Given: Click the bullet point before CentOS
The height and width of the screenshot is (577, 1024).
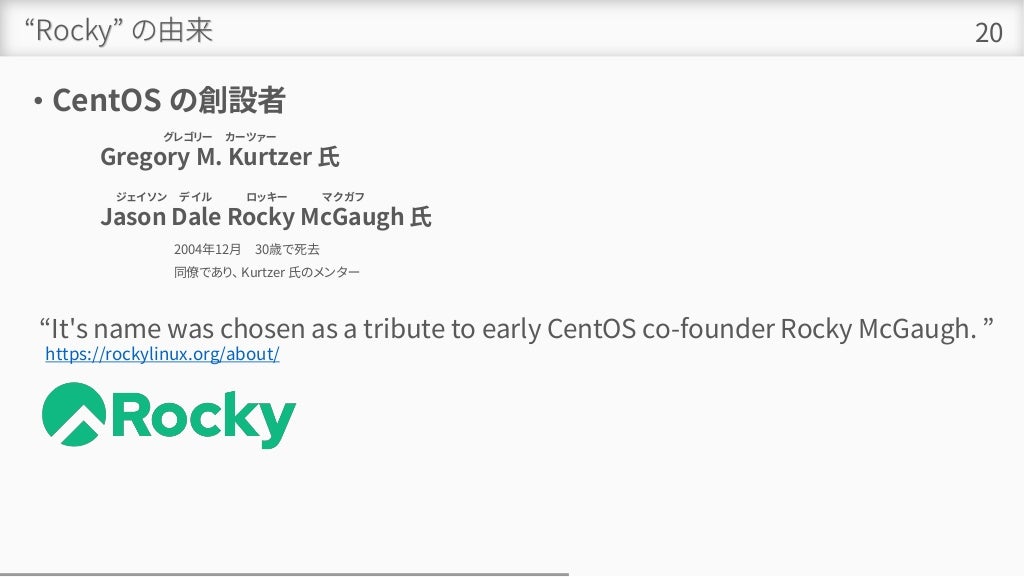Looking at the screenshot, I should click(39, 101).
